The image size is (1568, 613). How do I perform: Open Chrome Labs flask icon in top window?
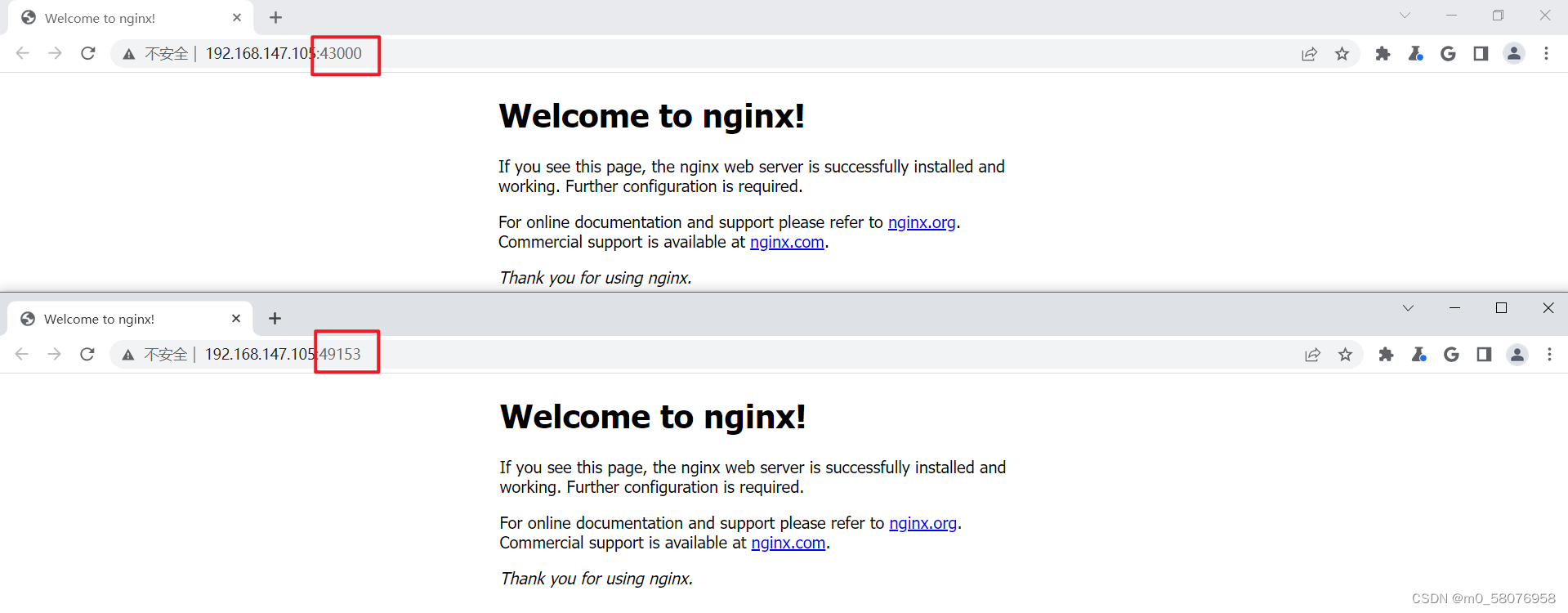pos(1415,53)
